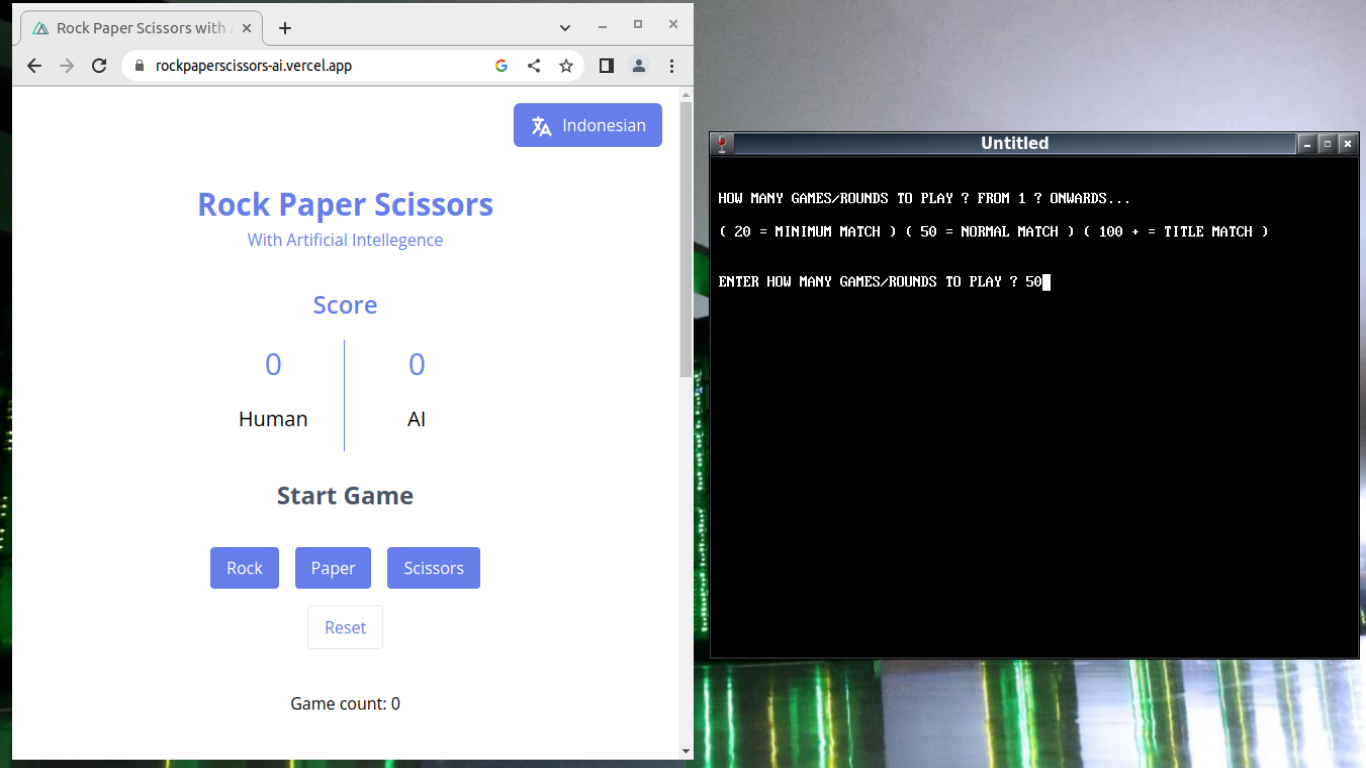This screenshot has width=1366, height=768.
Task: Click the browser Back arrow
Action: (x=34, y=66)
